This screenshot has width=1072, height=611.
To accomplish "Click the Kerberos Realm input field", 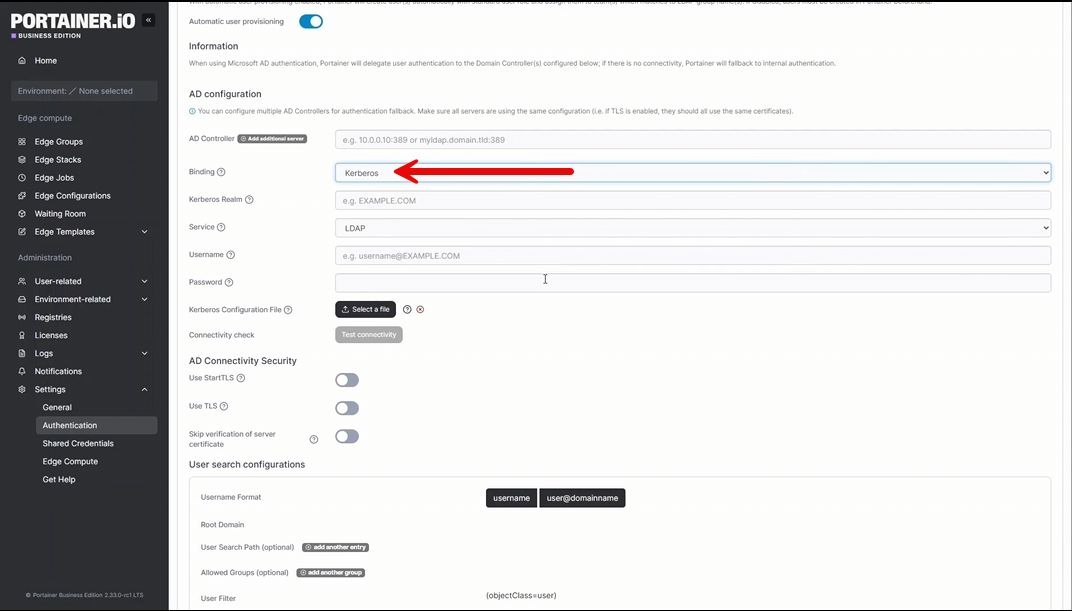I will coord(693,200).
